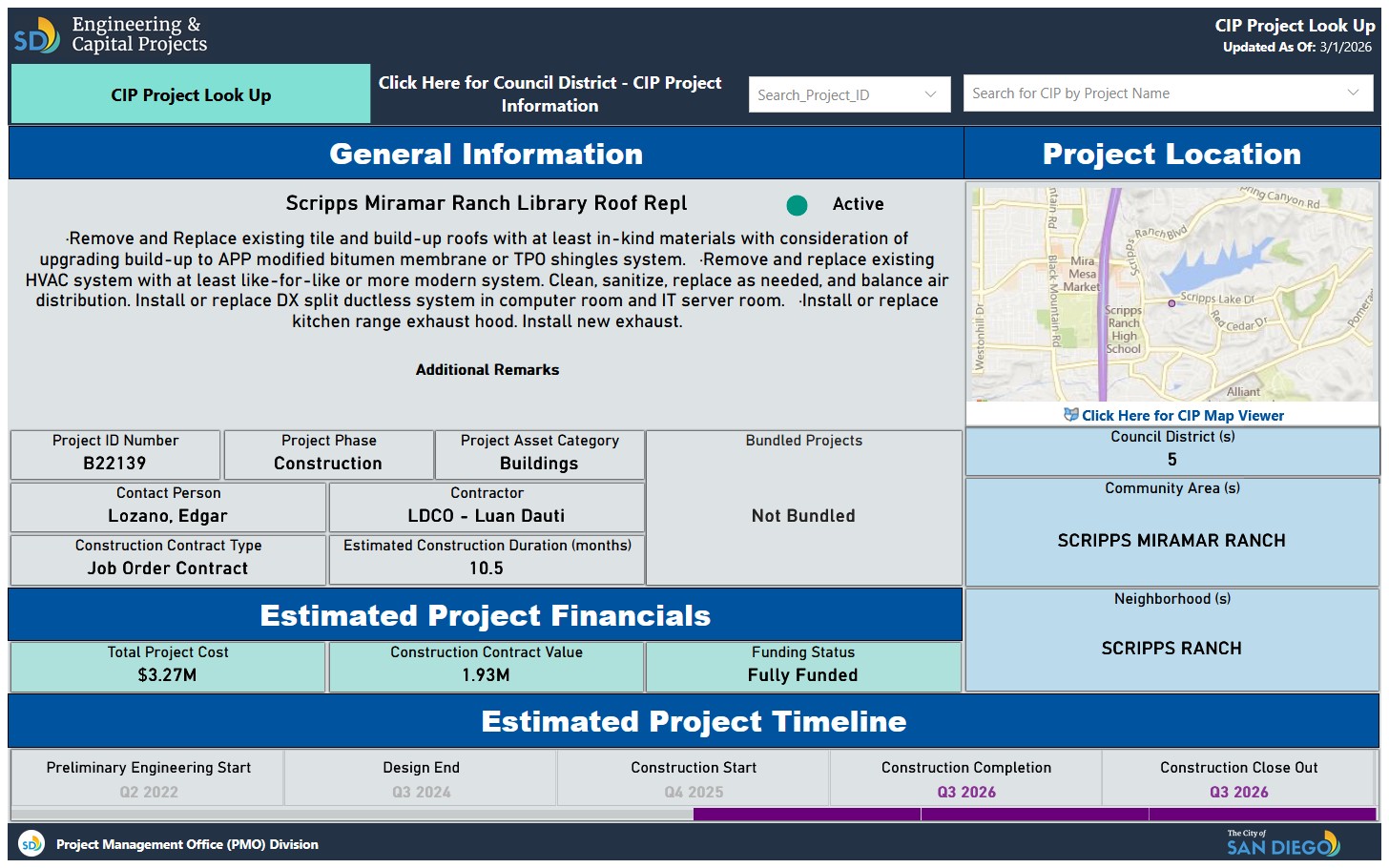The height and width of the screenshot is (868, 1389).
Task: Click the Project ID Number B22139 card
Action: click(x=115, y=454)
